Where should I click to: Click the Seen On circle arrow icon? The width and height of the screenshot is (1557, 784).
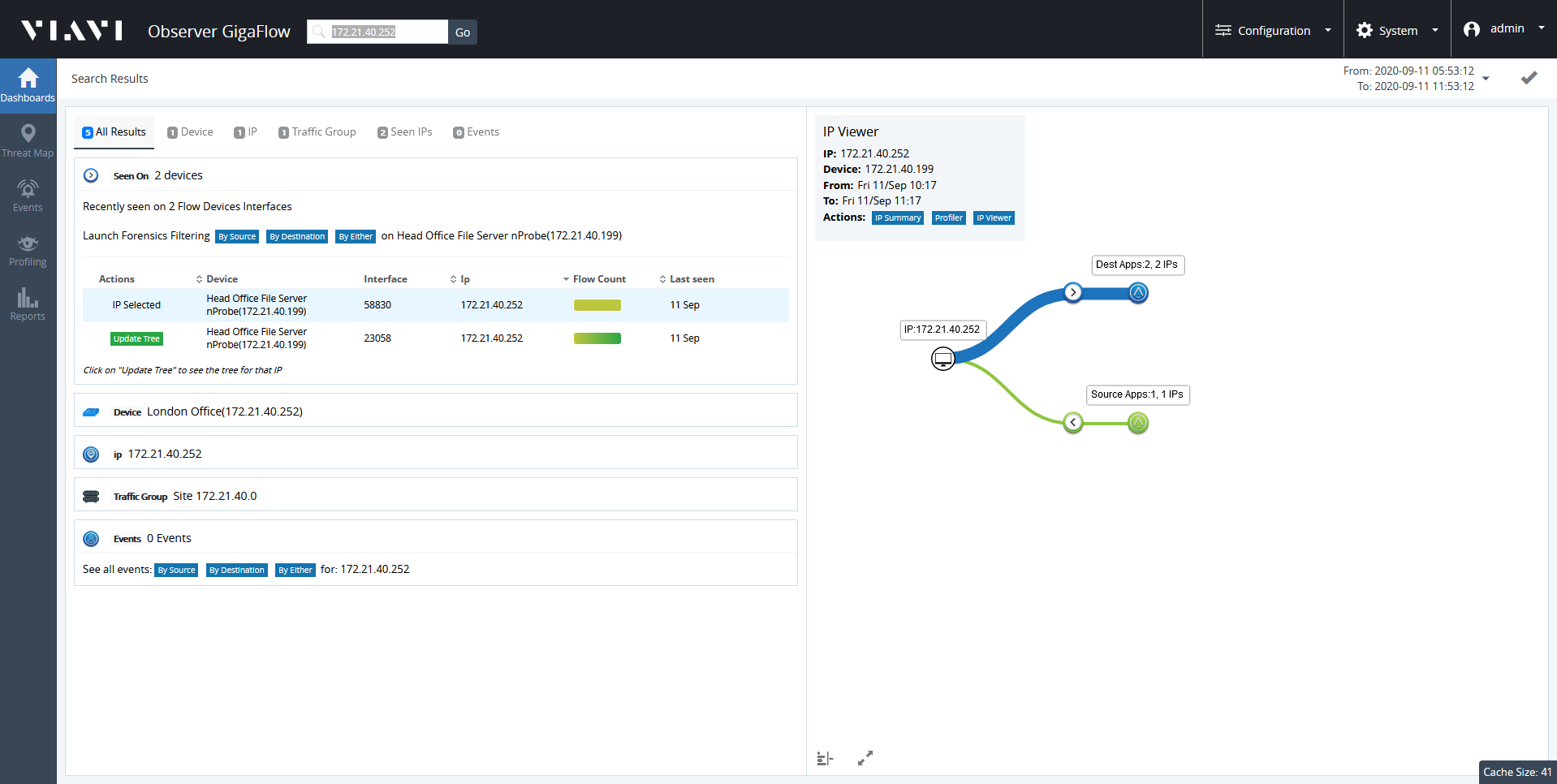91,175
